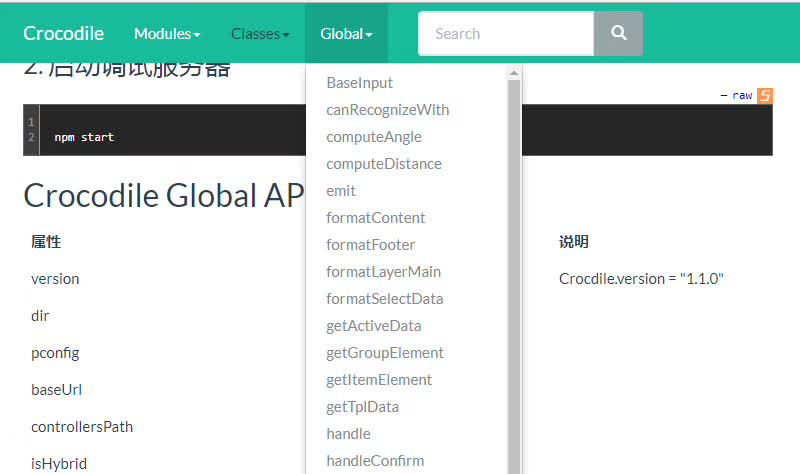Image resolution: width=800 pixels, height=474 pixels.
Task: Focus the Search input field
Action: [506, 33]
